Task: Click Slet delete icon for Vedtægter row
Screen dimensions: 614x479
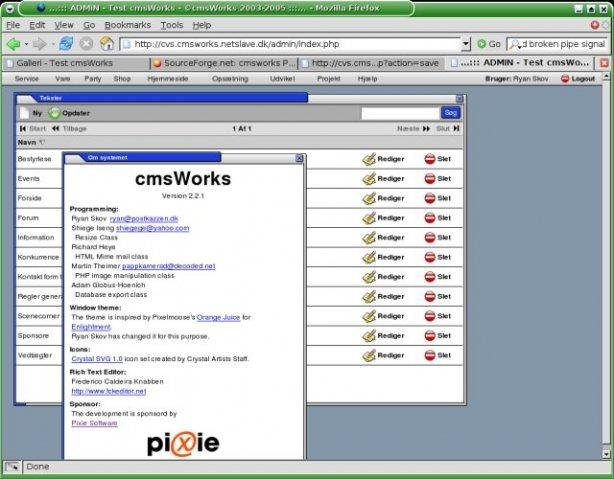Action: click(x=430, y=355)
